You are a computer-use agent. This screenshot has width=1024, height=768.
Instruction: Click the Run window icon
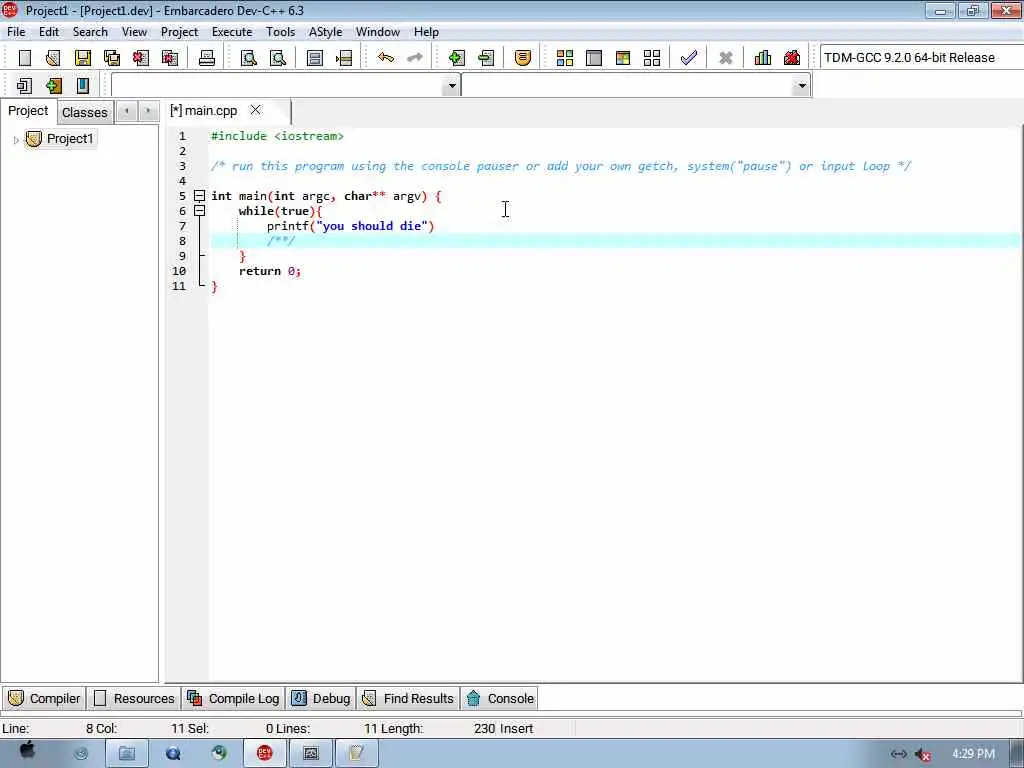(x=594, y=58)
